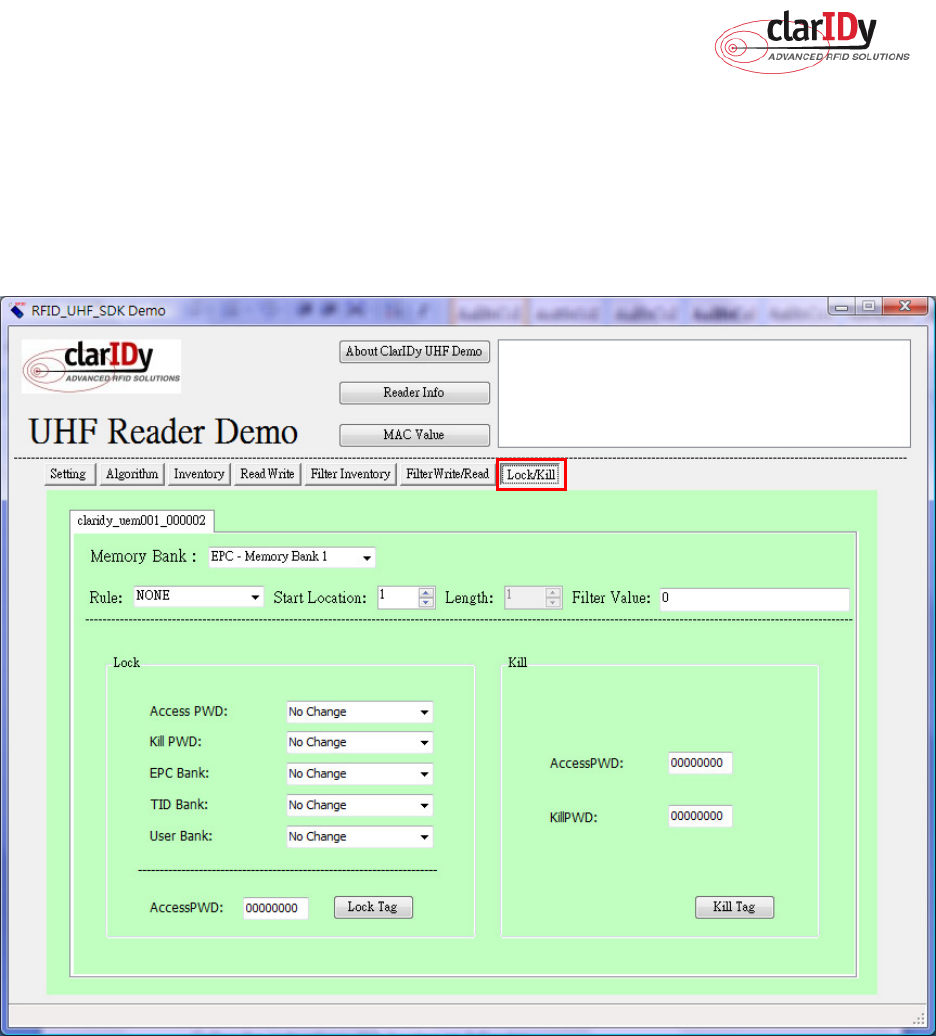Click the output text box beside the buttons
This screenshot has height=1036, width=936.
click(704, 394)
